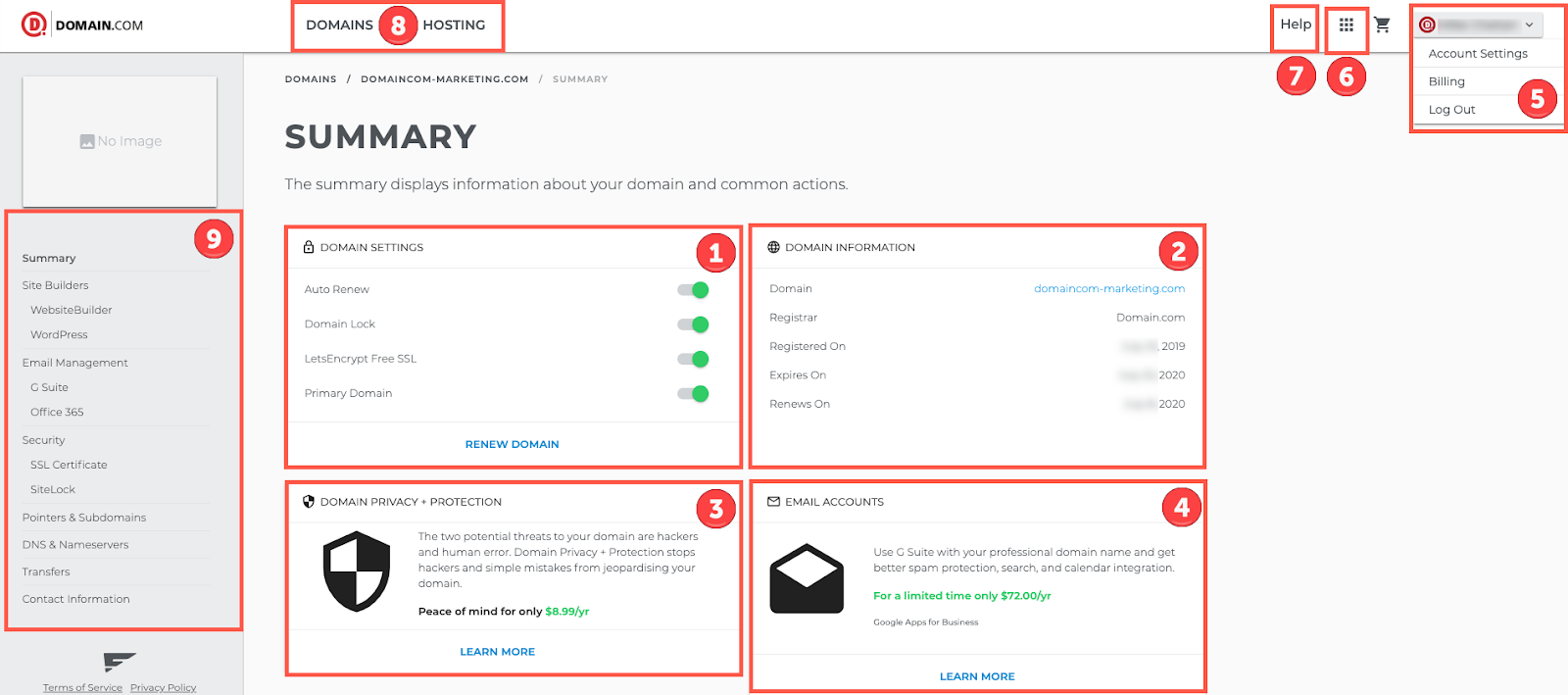Choose Log Out from account menu
The image size is (1568, 695).
pos(1451,110)
